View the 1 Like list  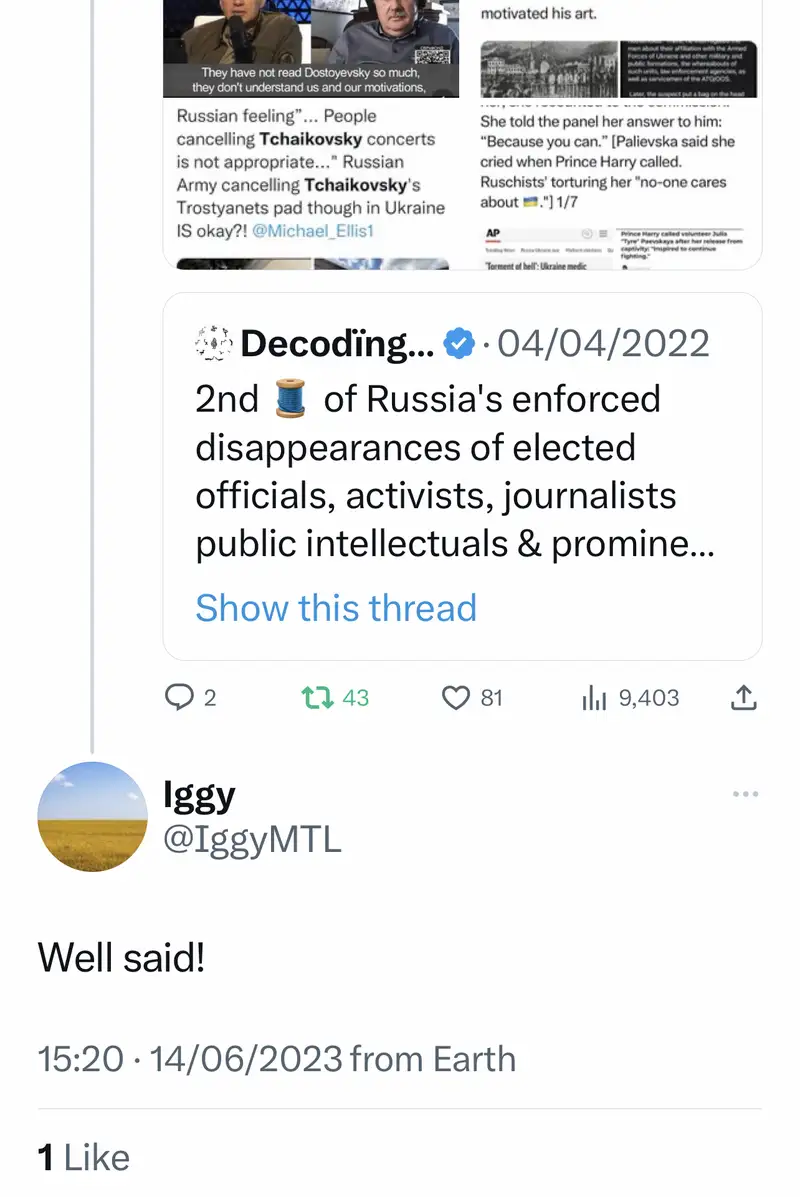pyautogui.click(x=84, y=1158)
